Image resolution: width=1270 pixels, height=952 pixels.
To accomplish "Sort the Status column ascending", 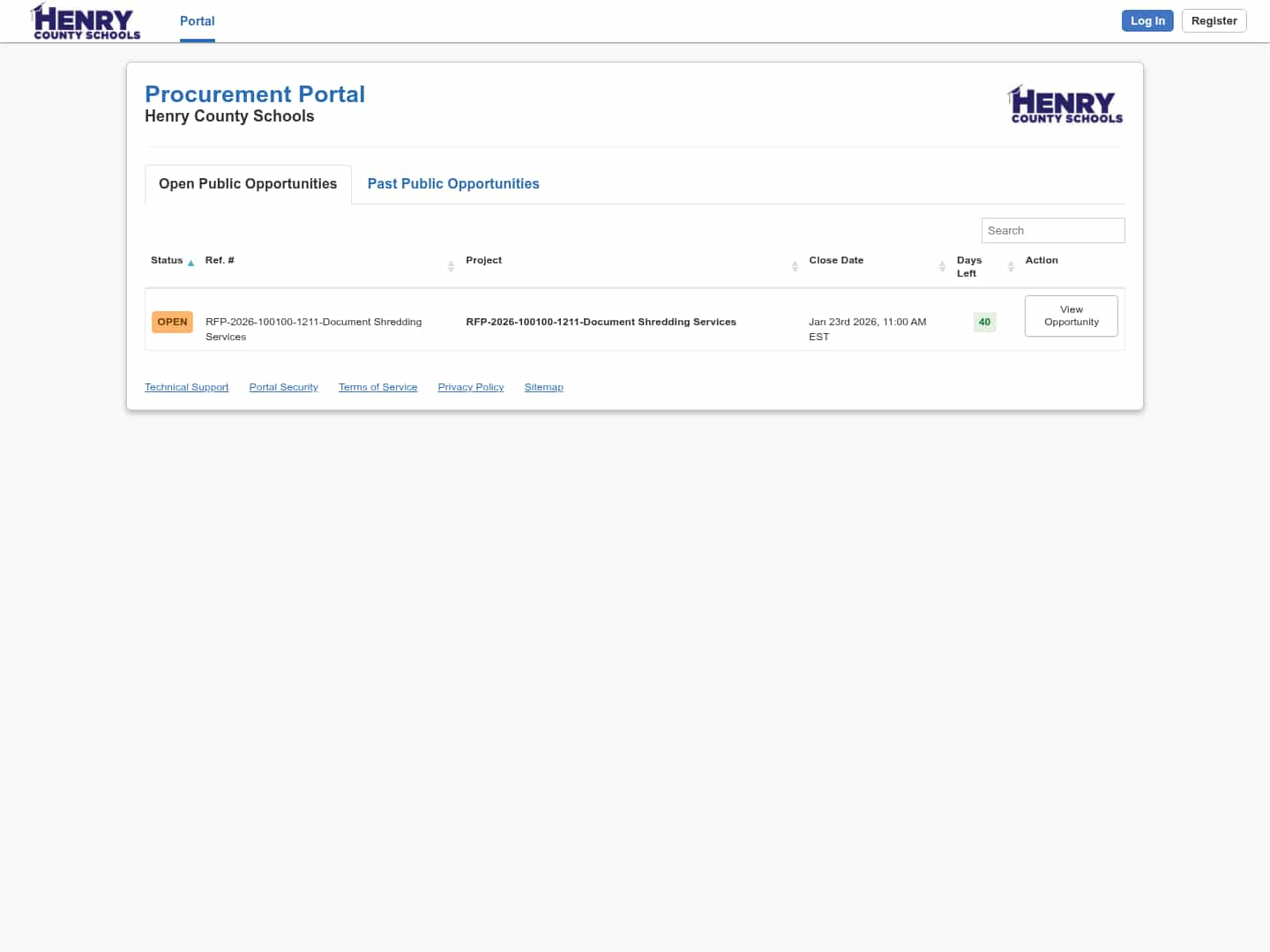I will 190,262.
